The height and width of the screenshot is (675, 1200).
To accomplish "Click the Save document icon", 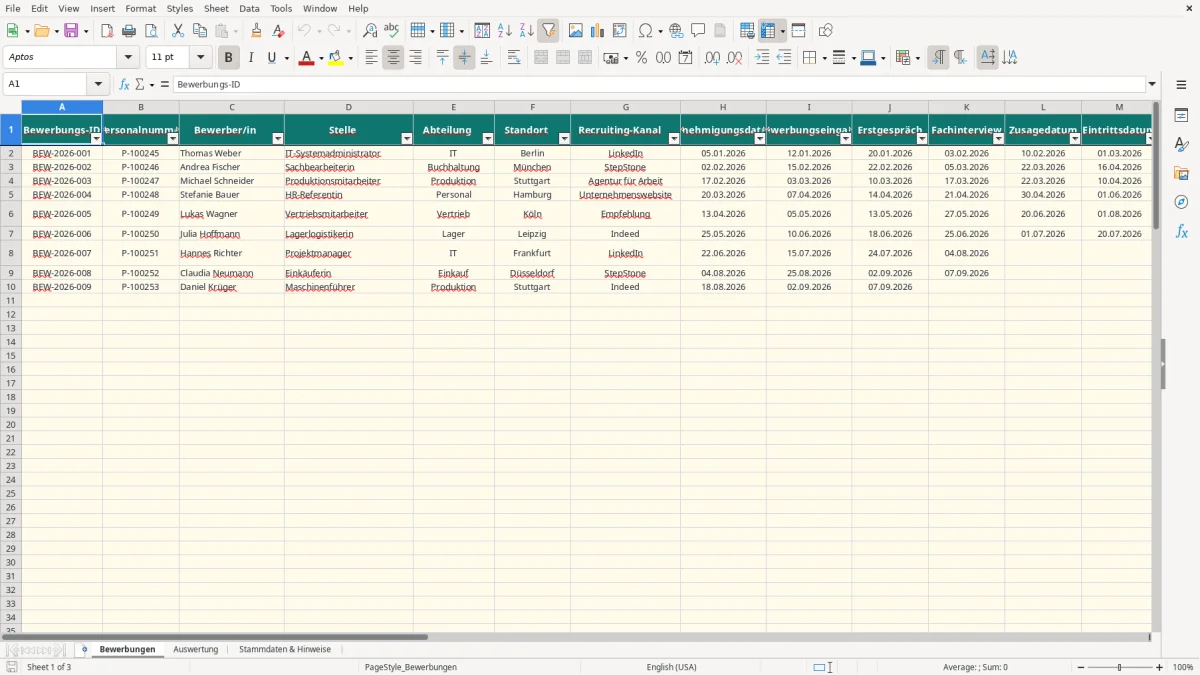I will tap(71, 31).
